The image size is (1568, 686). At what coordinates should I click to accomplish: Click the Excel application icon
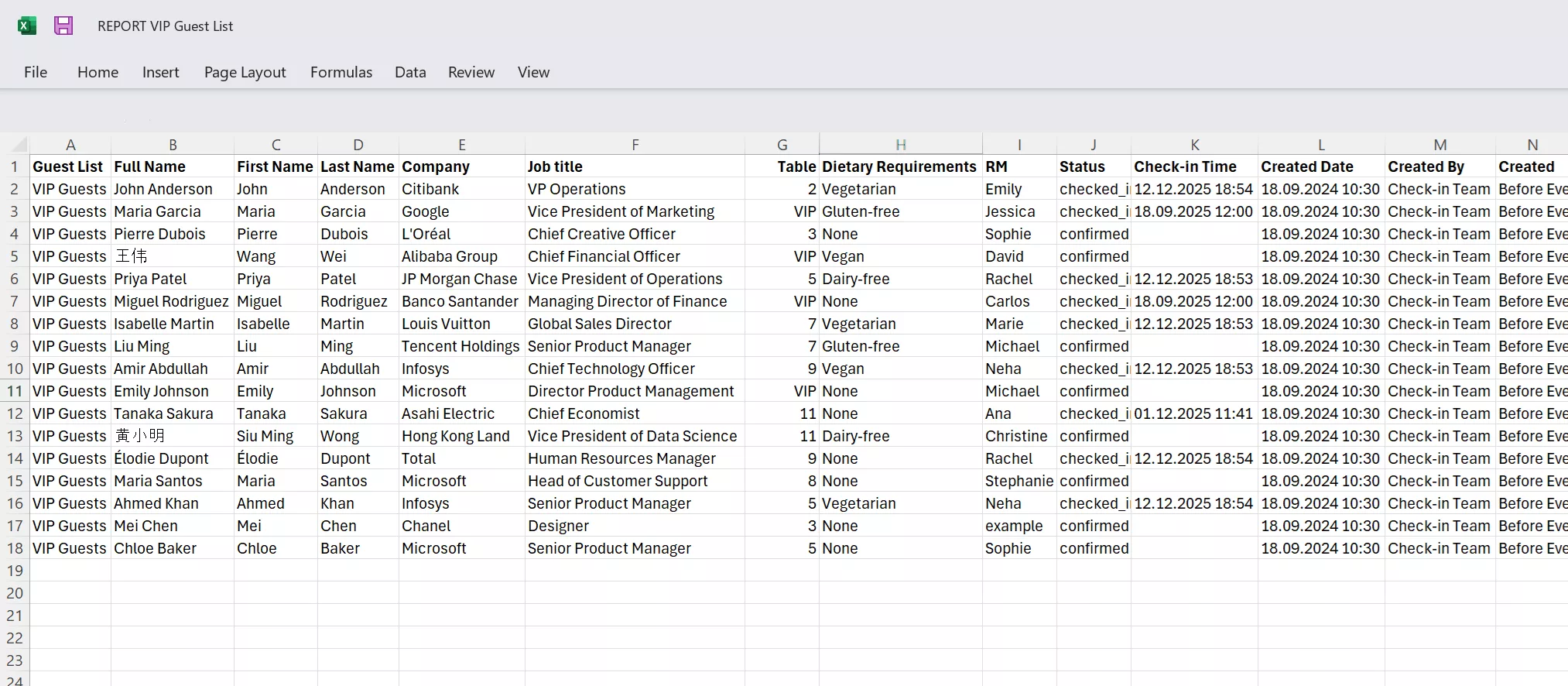27,26
